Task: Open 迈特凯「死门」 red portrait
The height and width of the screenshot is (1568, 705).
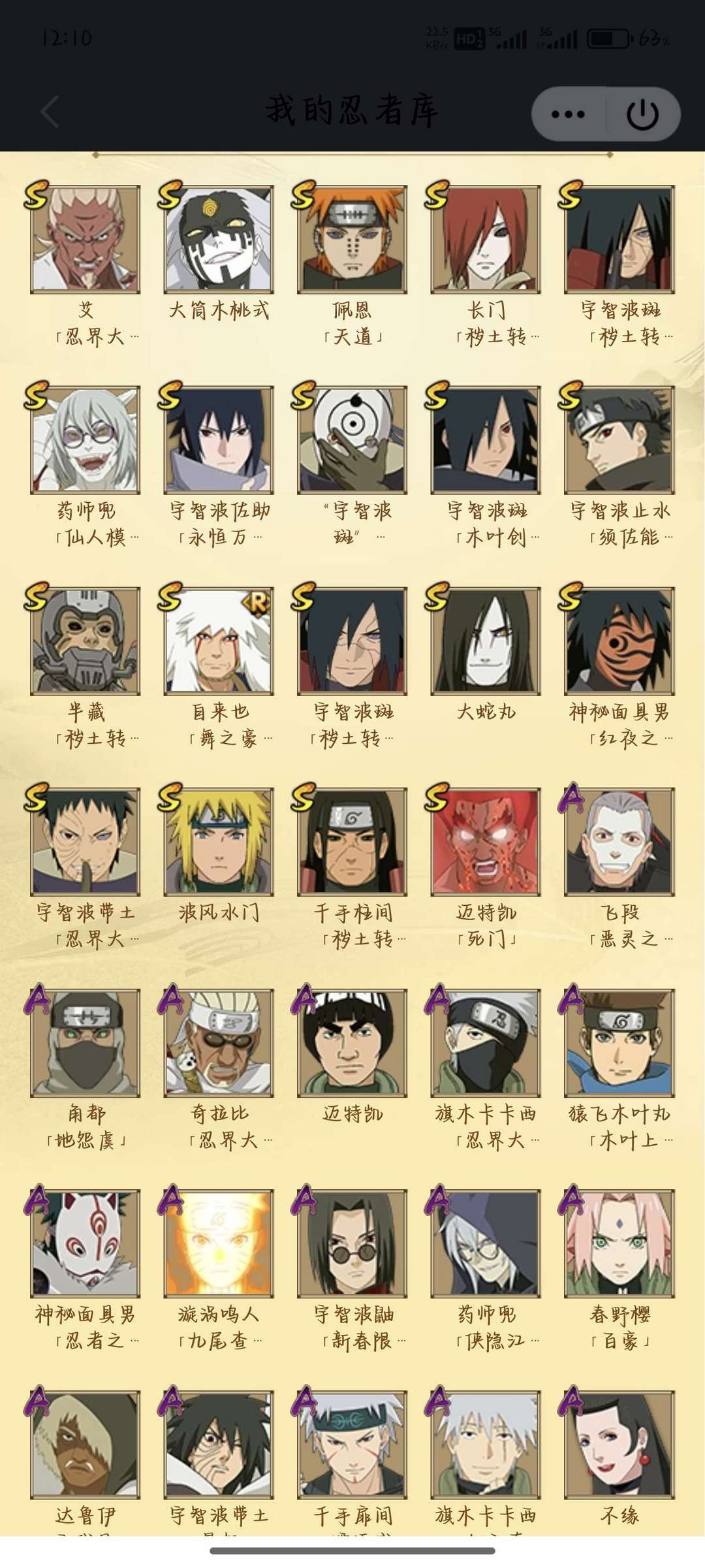Action: tap(486, 841)
